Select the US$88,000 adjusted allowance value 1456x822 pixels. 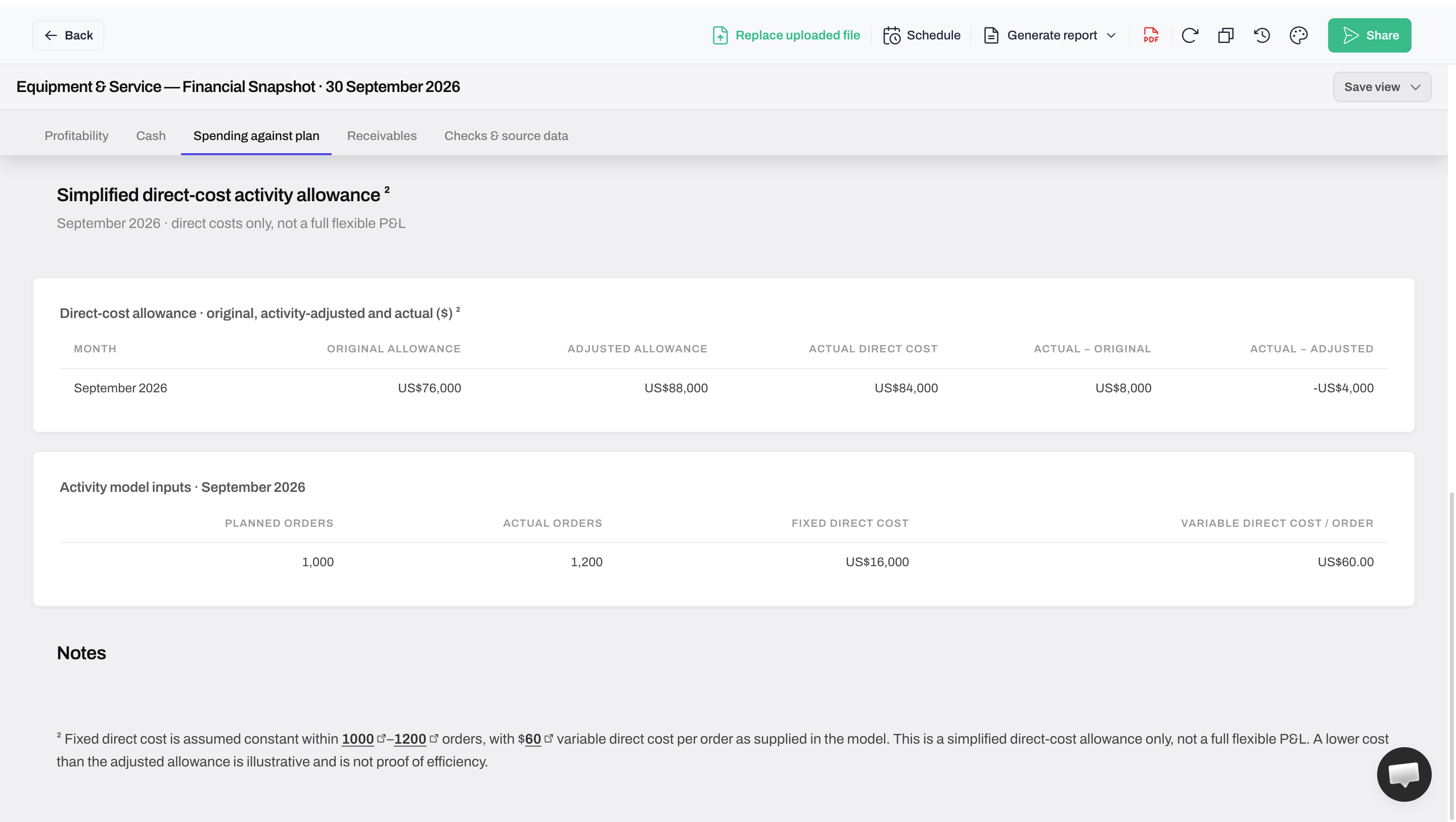[676, 388]
